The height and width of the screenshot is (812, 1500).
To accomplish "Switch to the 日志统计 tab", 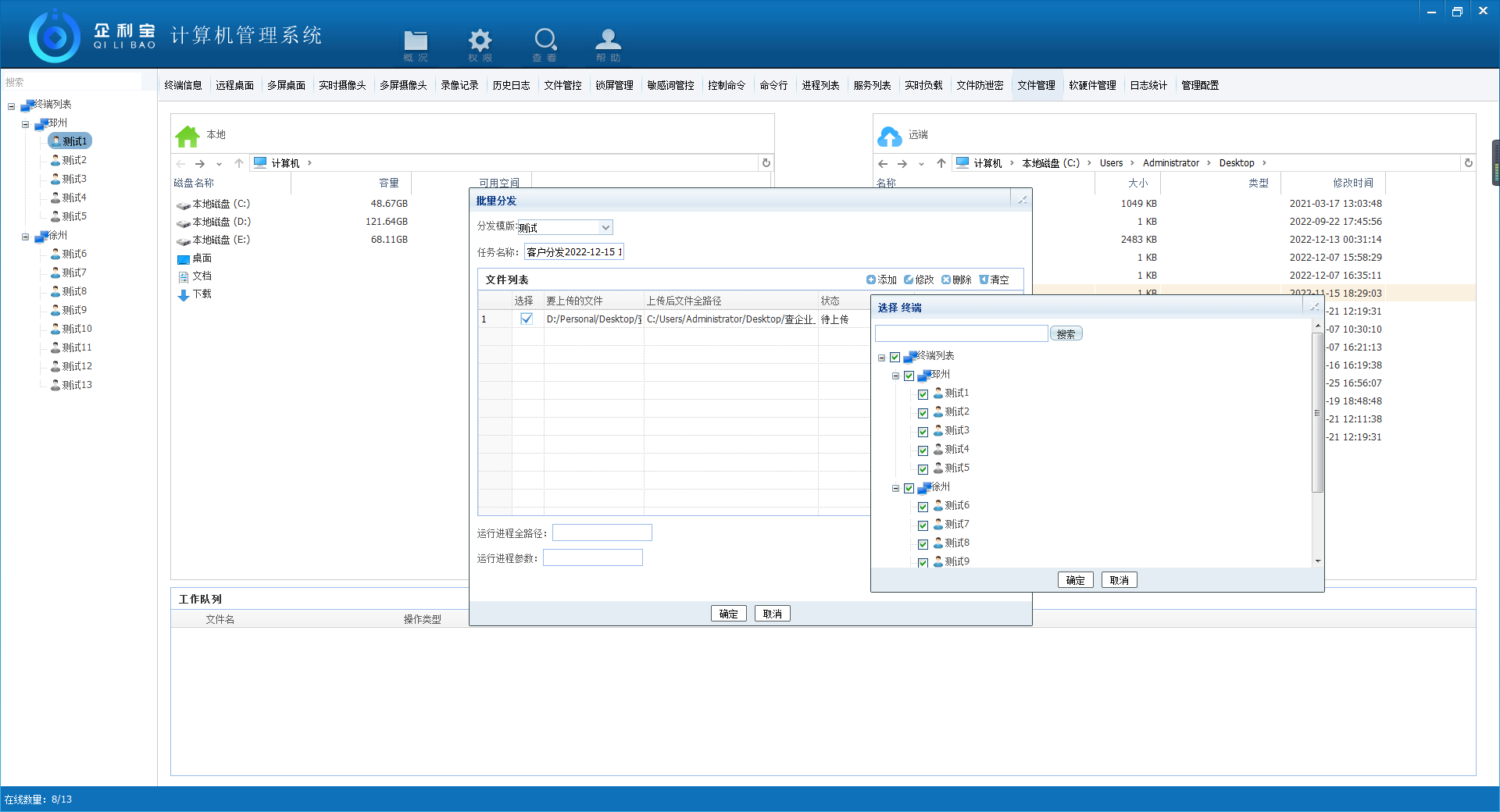I will pyautogui.click(x=1148, y=85).
